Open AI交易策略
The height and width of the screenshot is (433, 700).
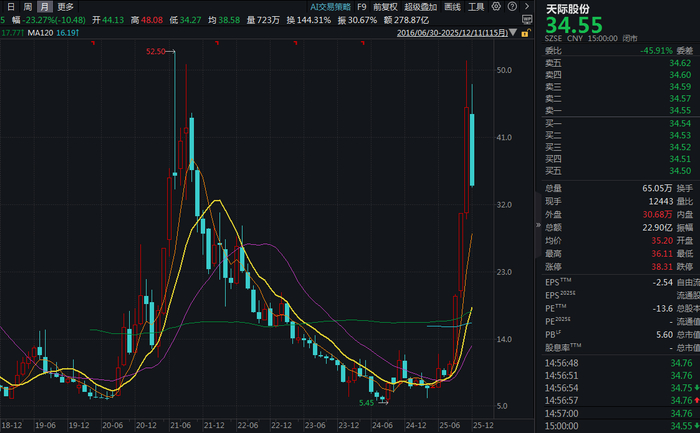(x=330, y=7)
